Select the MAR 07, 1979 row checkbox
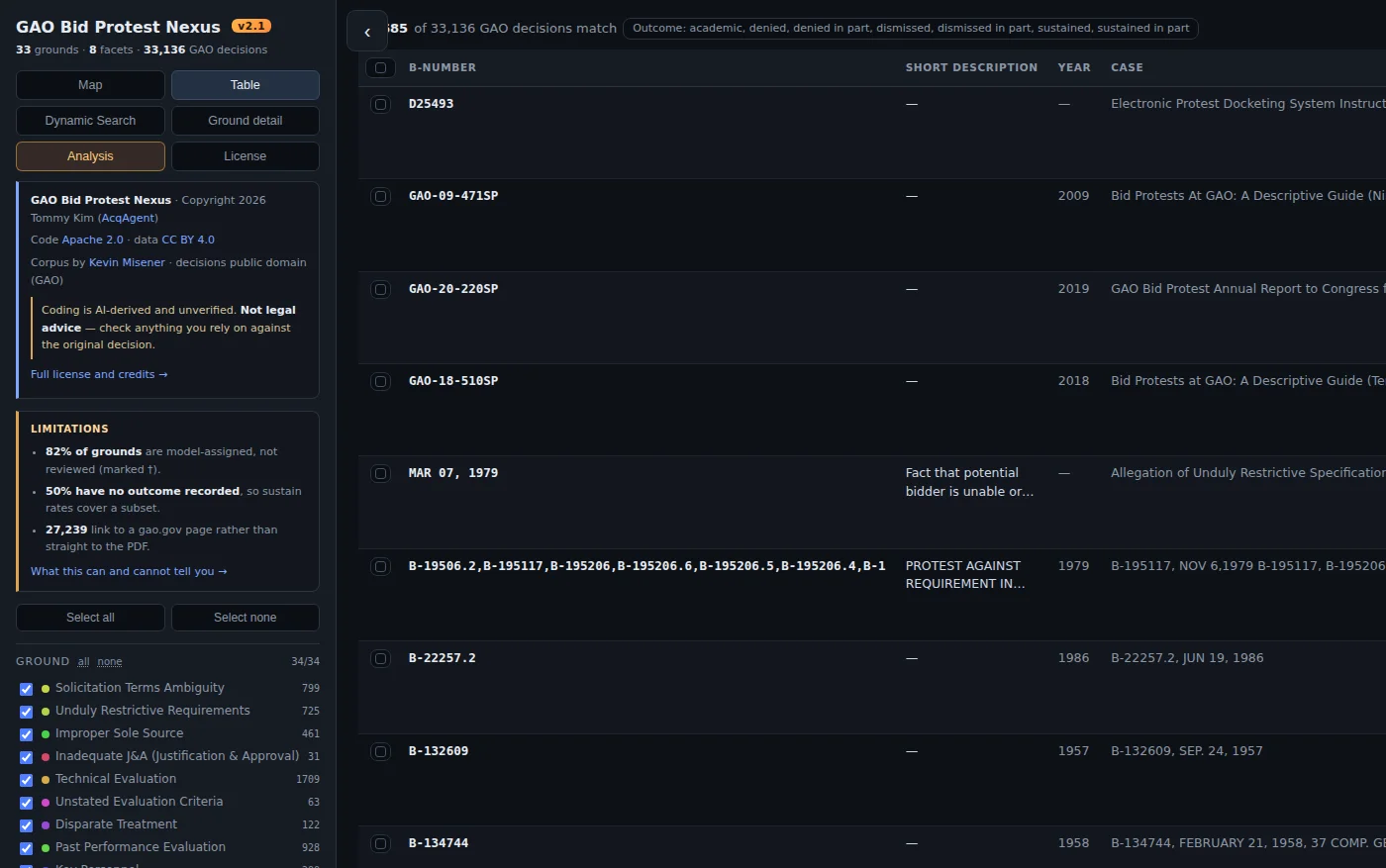 380,473
